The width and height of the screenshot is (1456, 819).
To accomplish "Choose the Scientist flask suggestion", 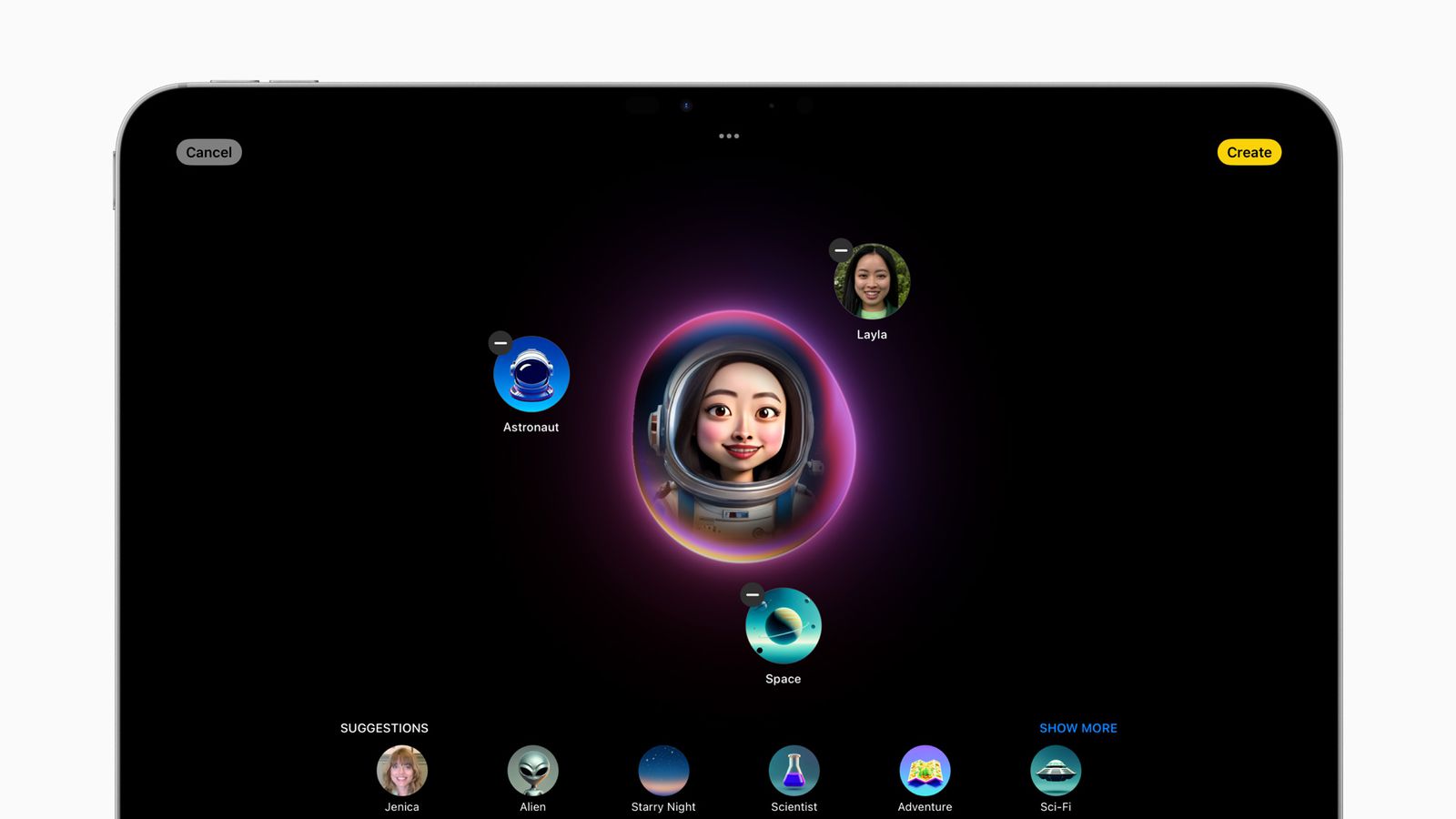I will 794,772.
